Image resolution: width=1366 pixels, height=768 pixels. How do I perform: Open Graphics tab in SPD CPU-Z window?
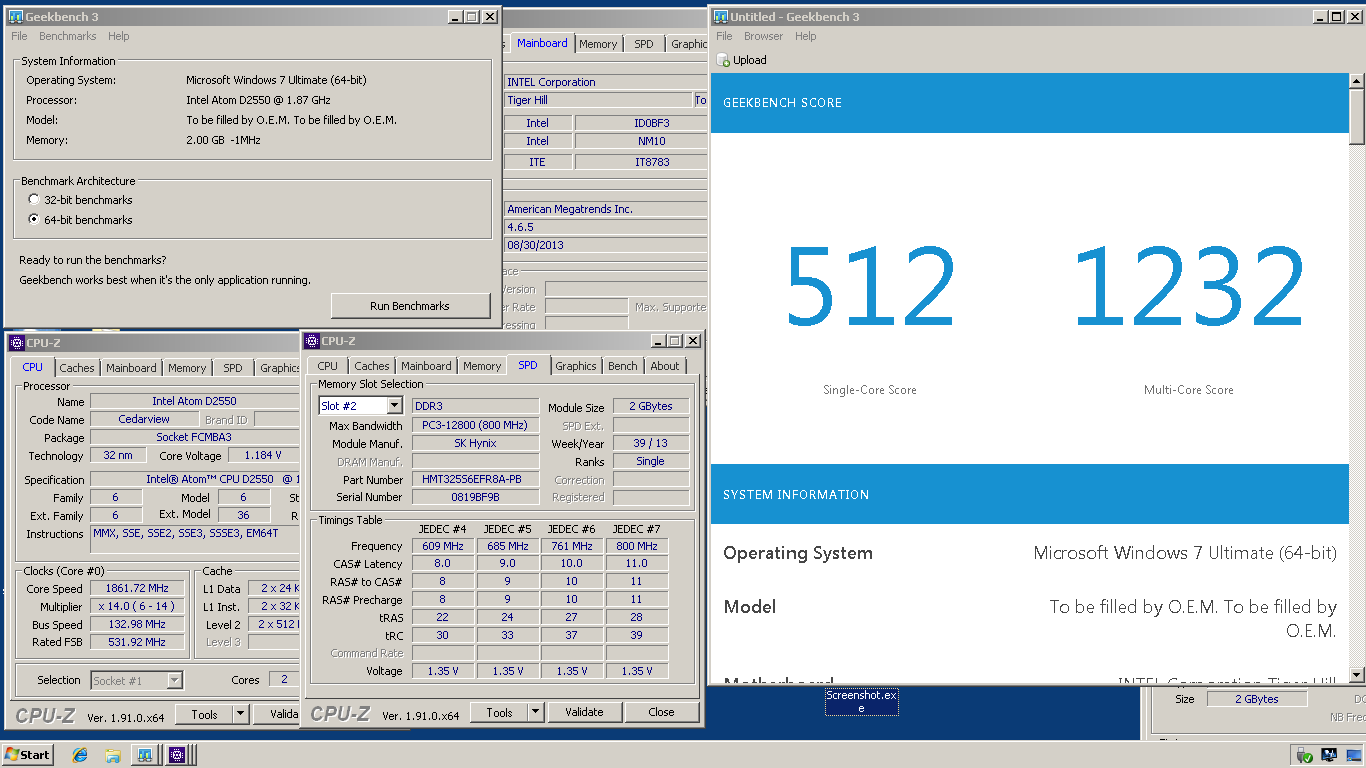(x=576, y=366)
